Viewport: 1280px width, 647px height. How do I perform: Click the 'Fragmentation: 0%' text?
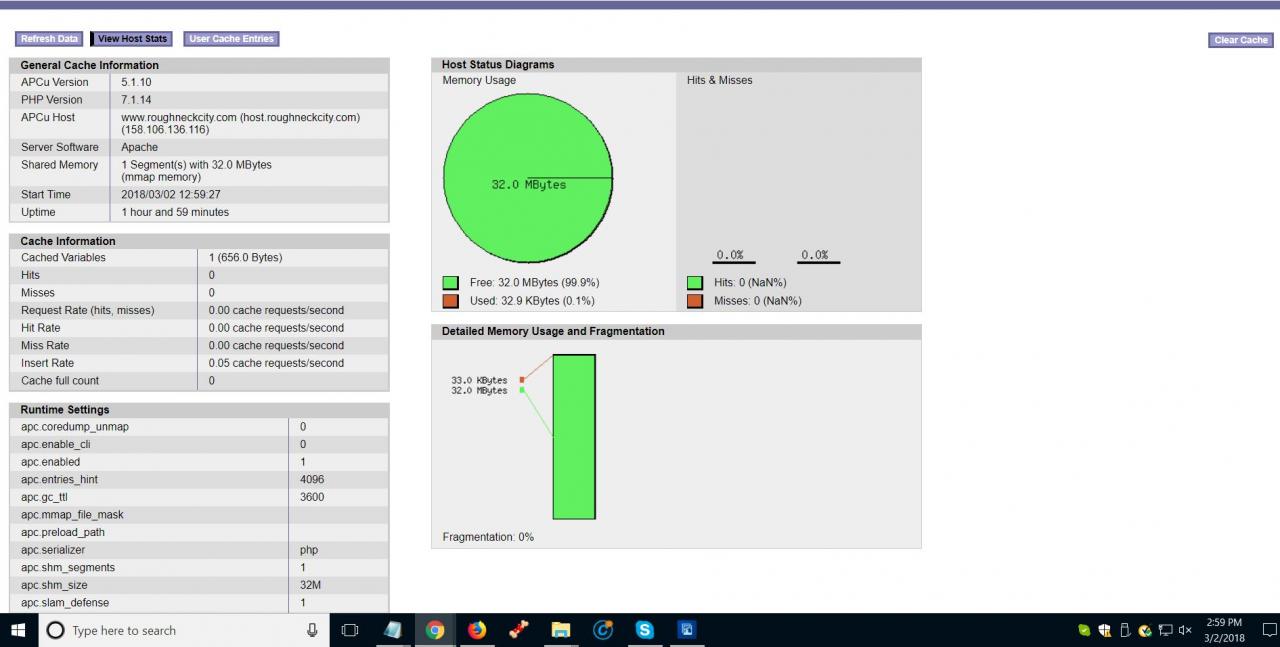click(488, 537)
